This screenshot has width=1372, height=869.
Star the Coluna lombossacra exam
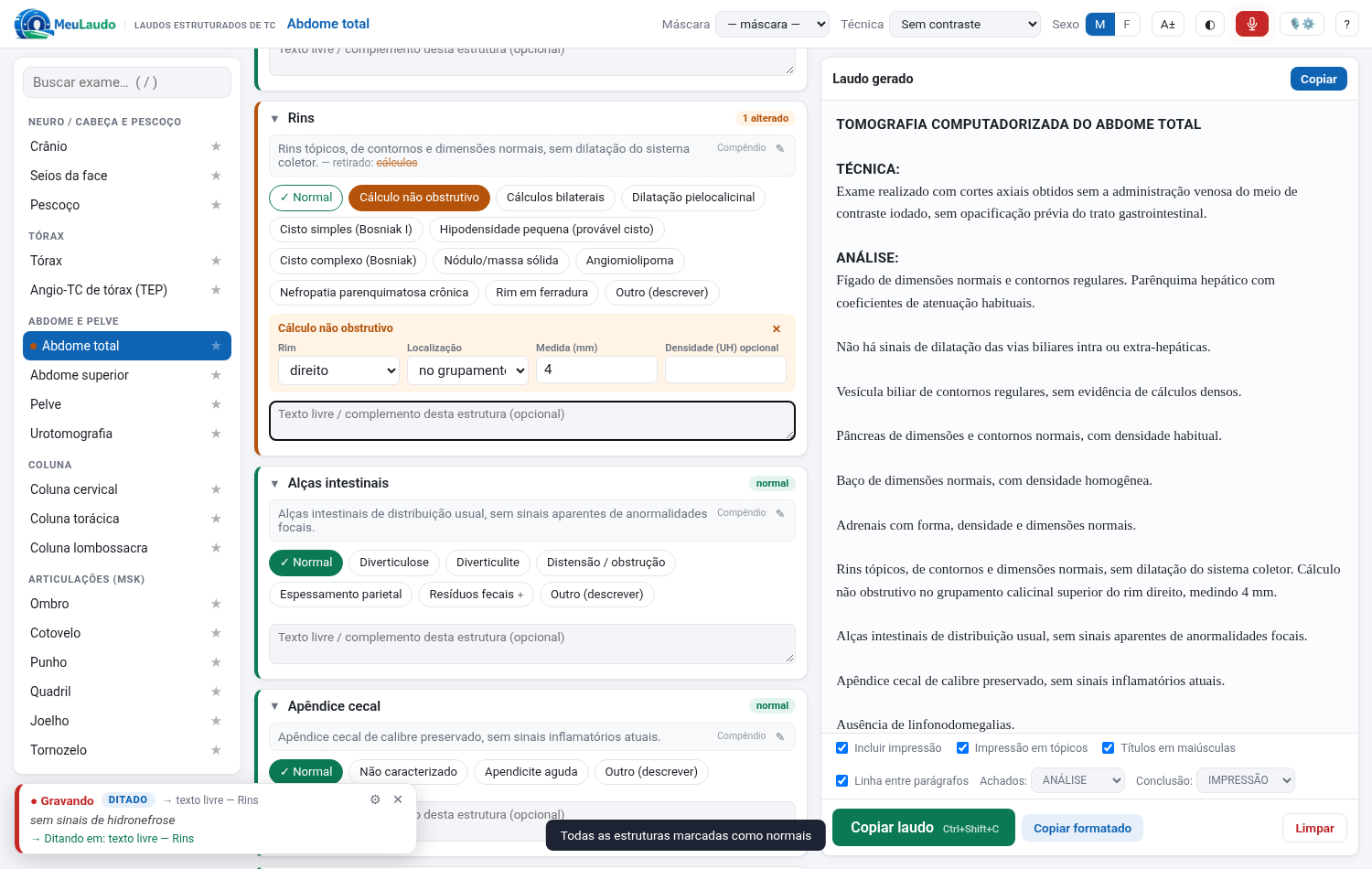tap(216, 548)
